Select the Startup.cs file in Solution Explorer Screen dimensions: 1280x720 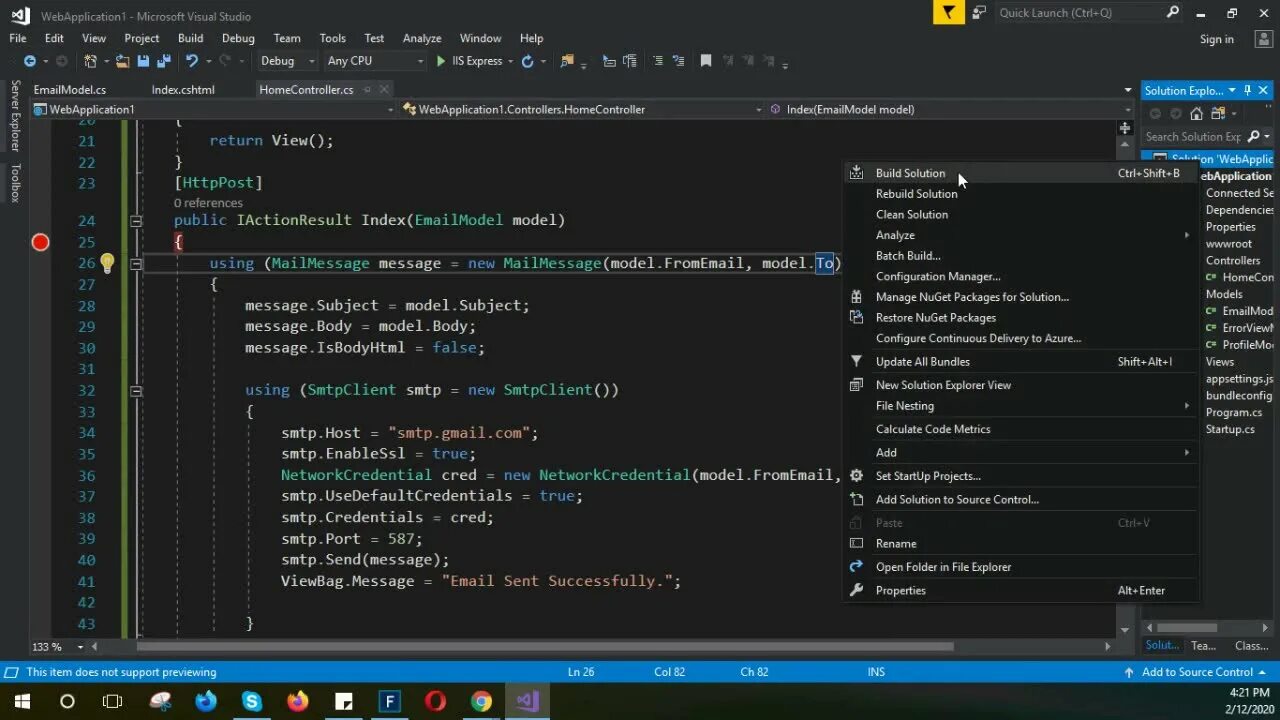point(1230,429)
